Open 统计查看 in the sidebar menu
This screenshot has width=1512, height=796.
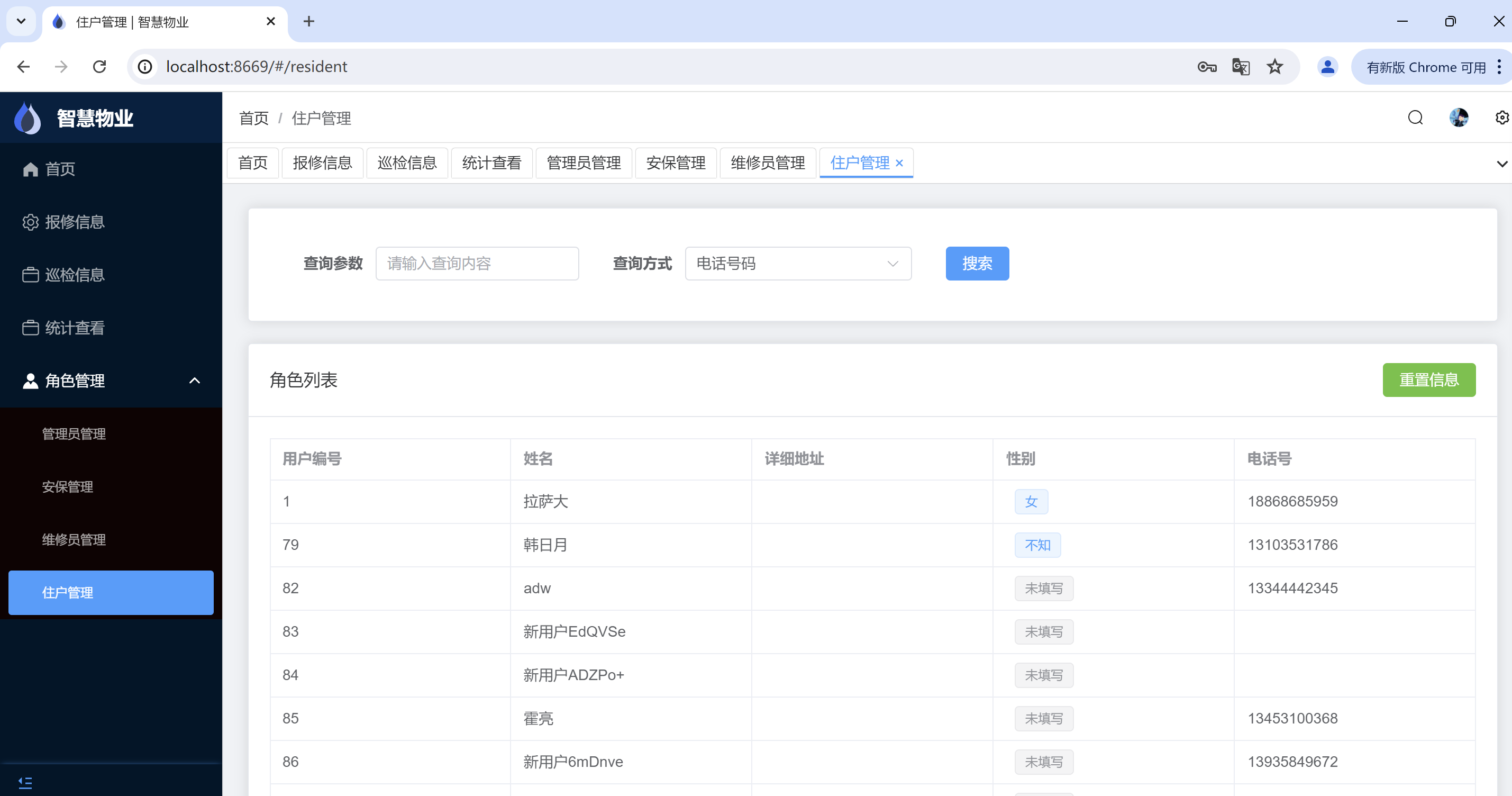111,328
